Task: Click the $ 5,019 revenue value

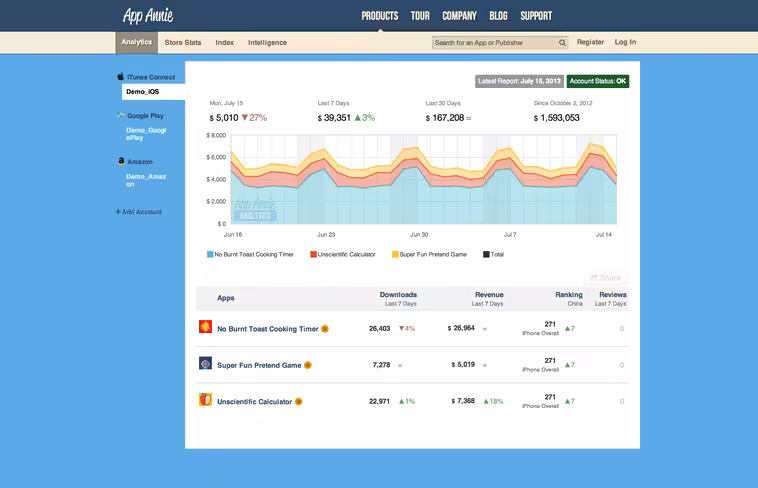Action: 463,364
